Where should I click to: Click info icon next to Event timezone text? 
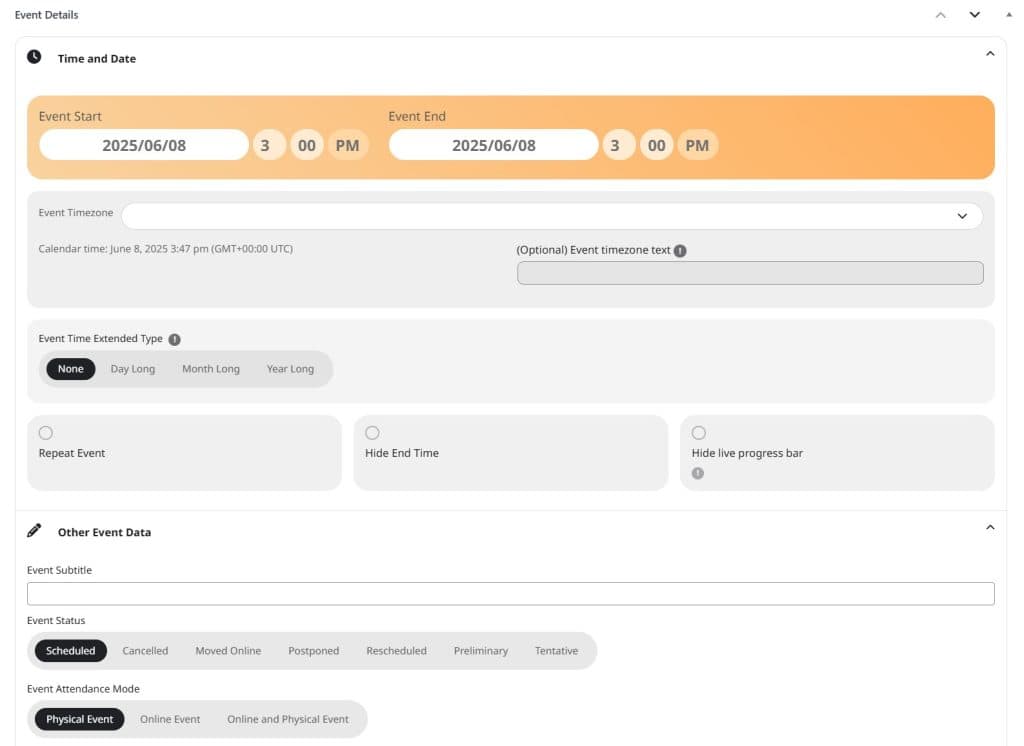pos(680,251)
